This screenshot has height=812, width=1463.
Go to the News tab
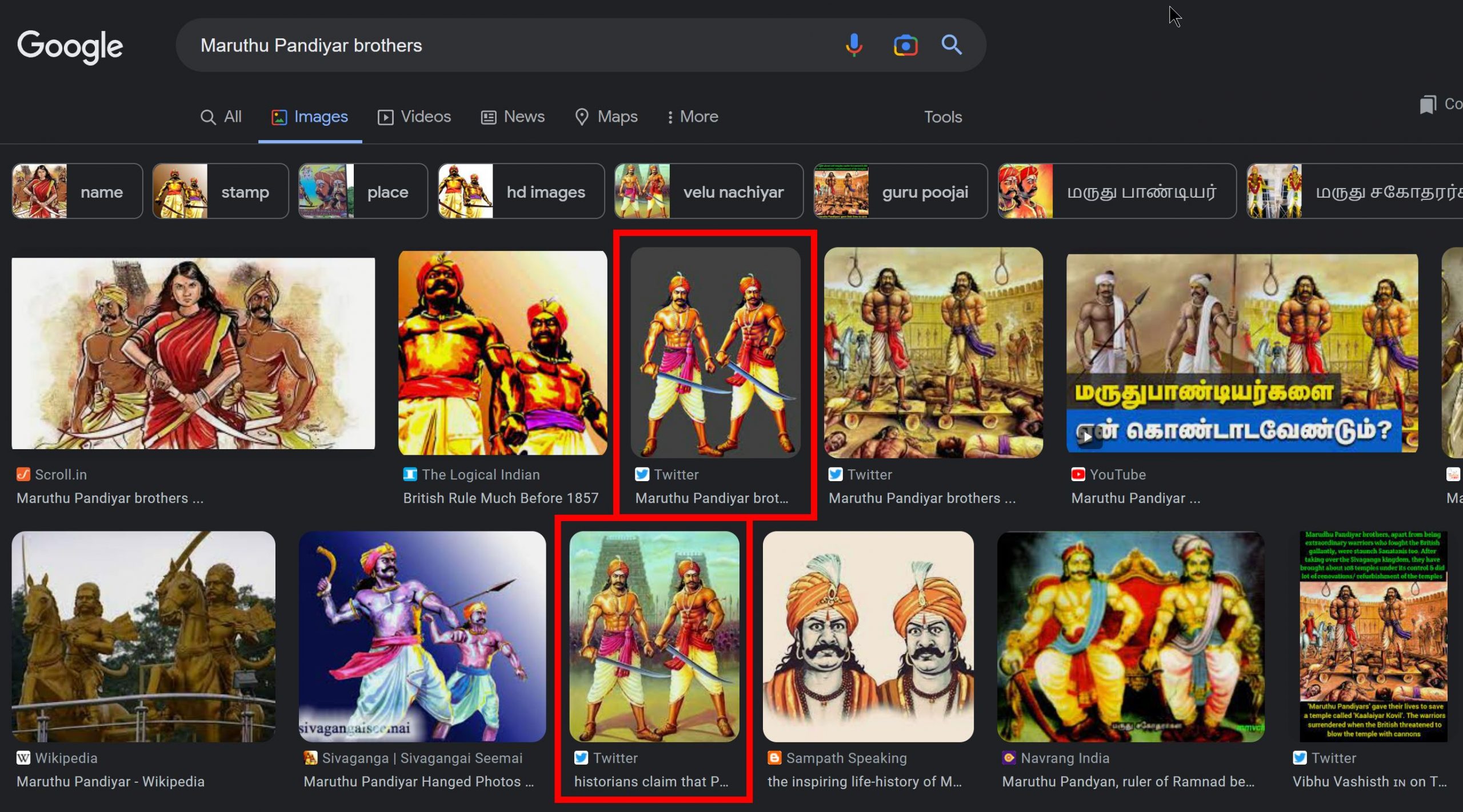point(513,117)
